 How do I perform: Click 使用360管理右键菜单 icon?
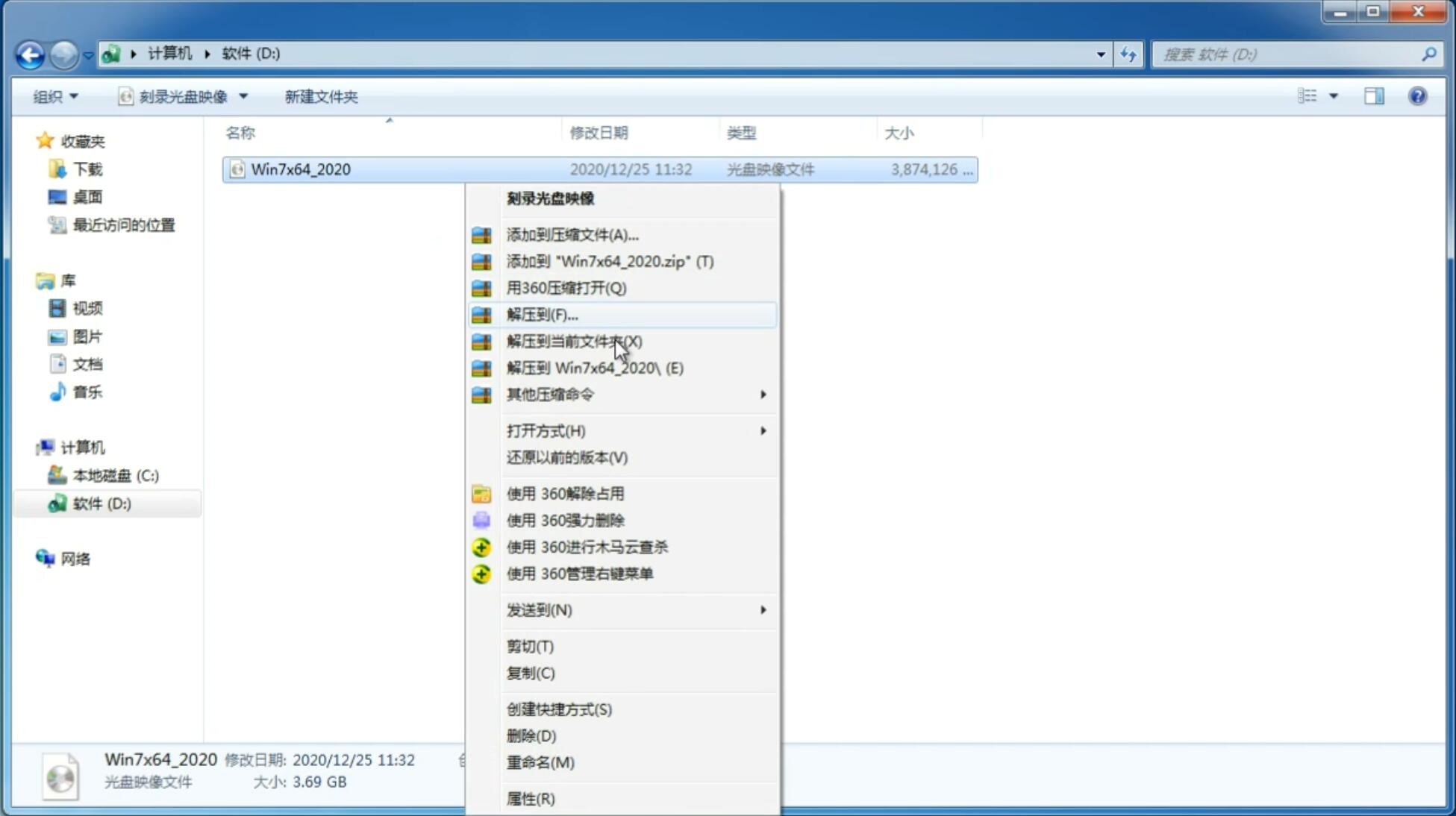(x=481, y=573)
